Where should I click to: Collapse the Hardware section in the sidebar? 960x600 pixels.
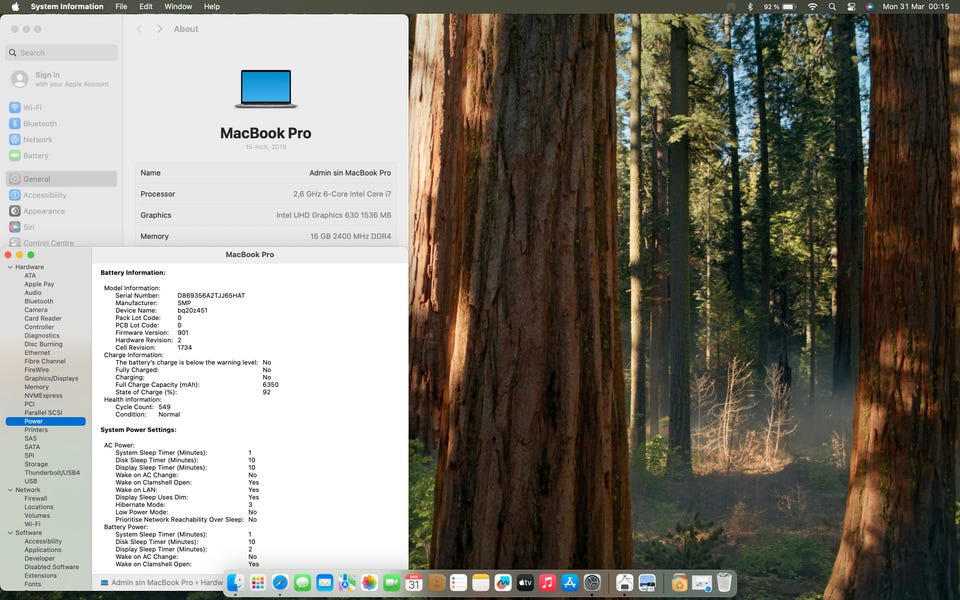(10, 267)
